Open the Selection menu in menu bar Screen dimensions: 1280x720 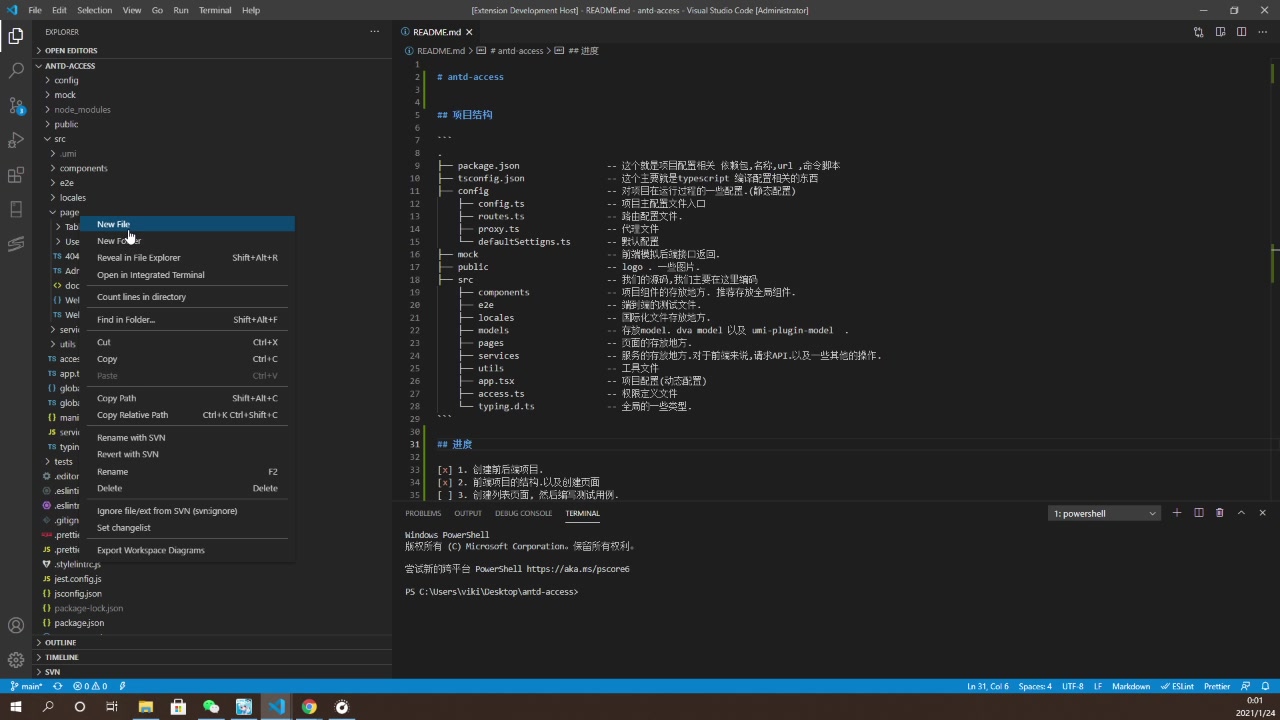pyautogui.click(x=95, y=10)
